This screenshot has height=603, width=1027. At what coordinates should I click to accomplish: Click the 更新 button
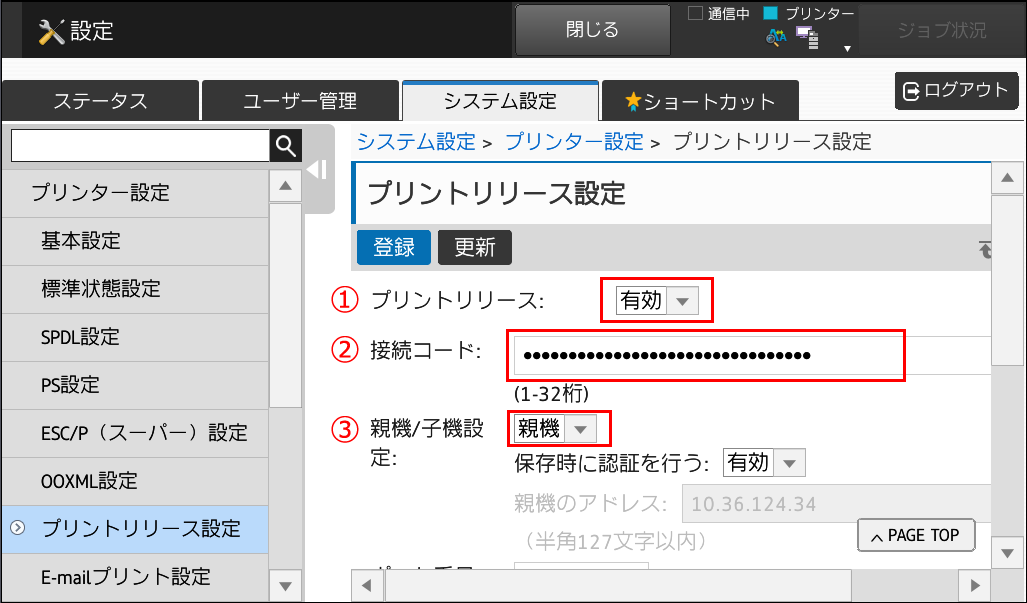475,247
